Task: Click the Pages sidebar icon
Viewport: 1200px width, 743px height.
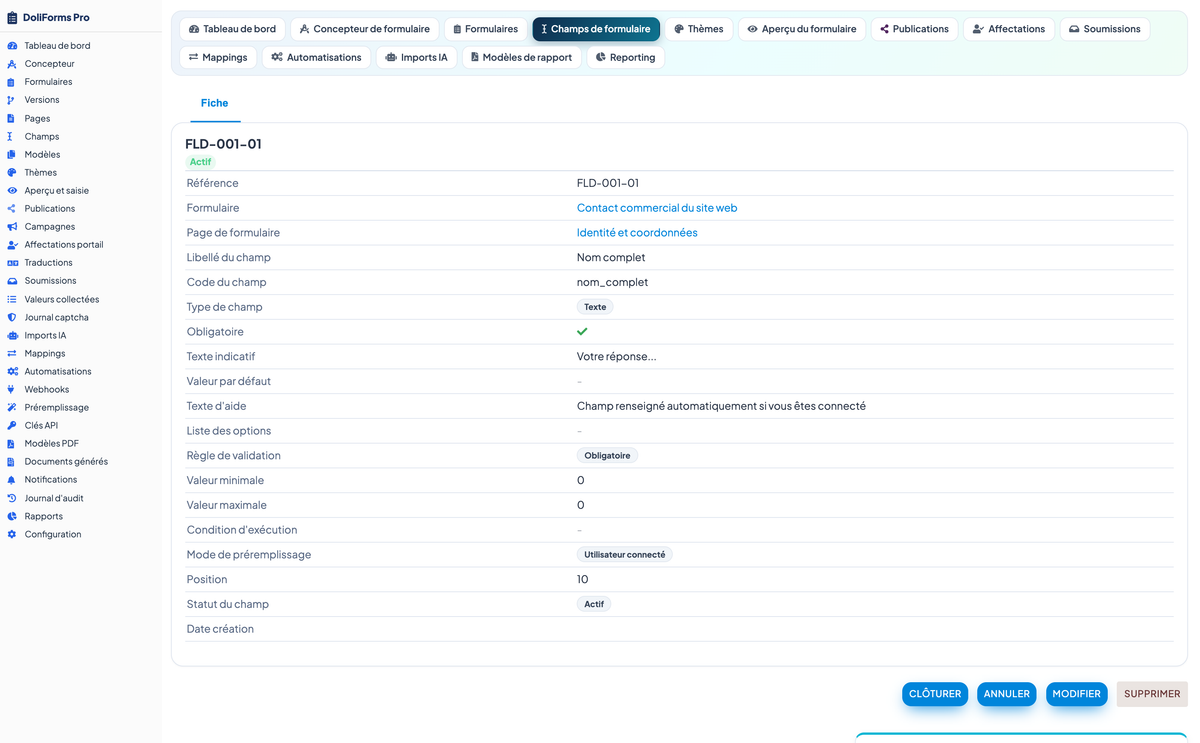Action: pos(12,118)
